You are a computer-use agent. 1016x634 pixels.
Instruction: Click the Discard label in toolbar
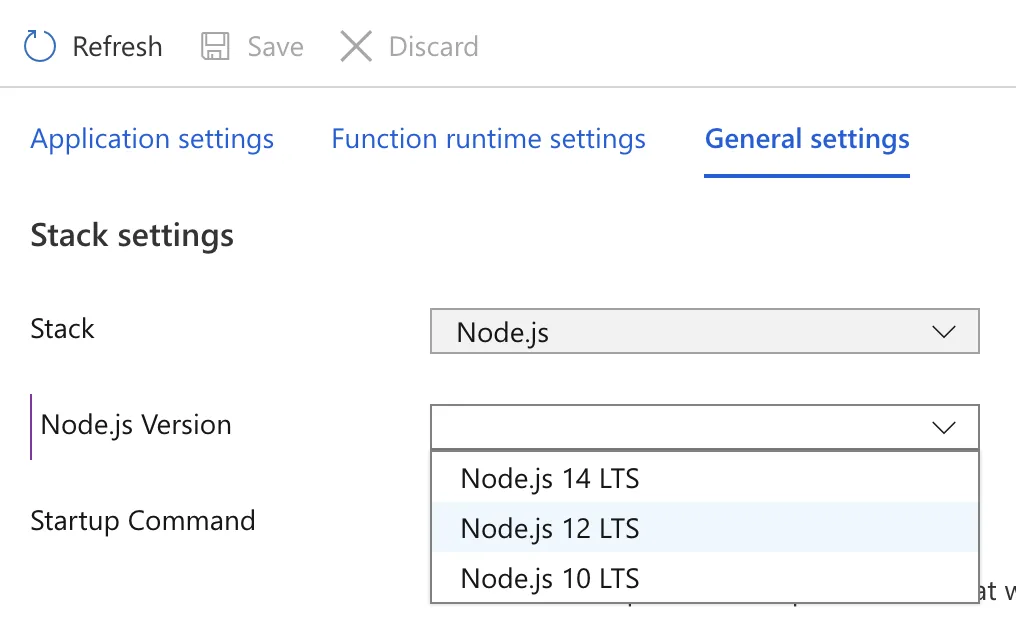(x=433, y=47)
